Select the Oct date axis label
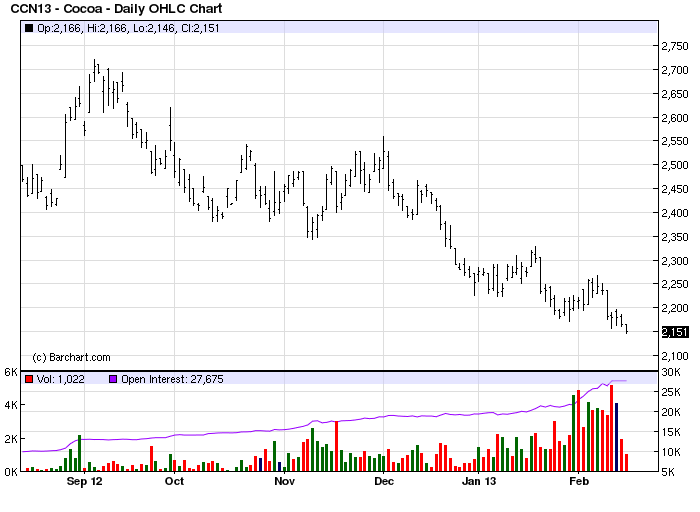This screenshot has width=700, height=512. tap(174, 481)
